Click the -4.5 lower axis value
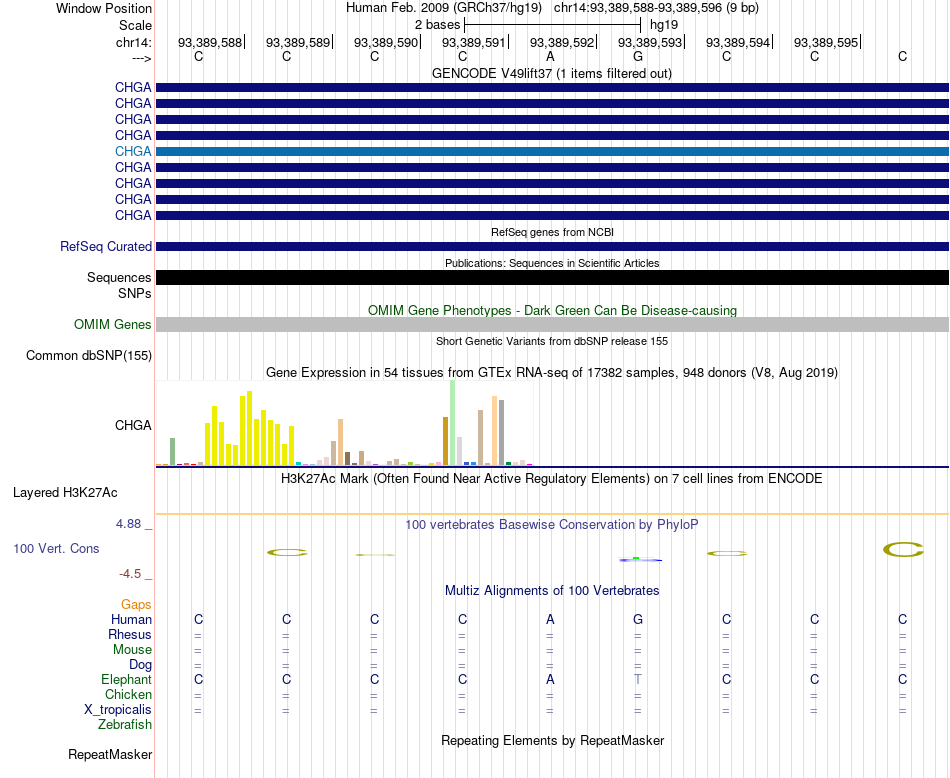Screen dimensions: 950x778 [130, 574]
